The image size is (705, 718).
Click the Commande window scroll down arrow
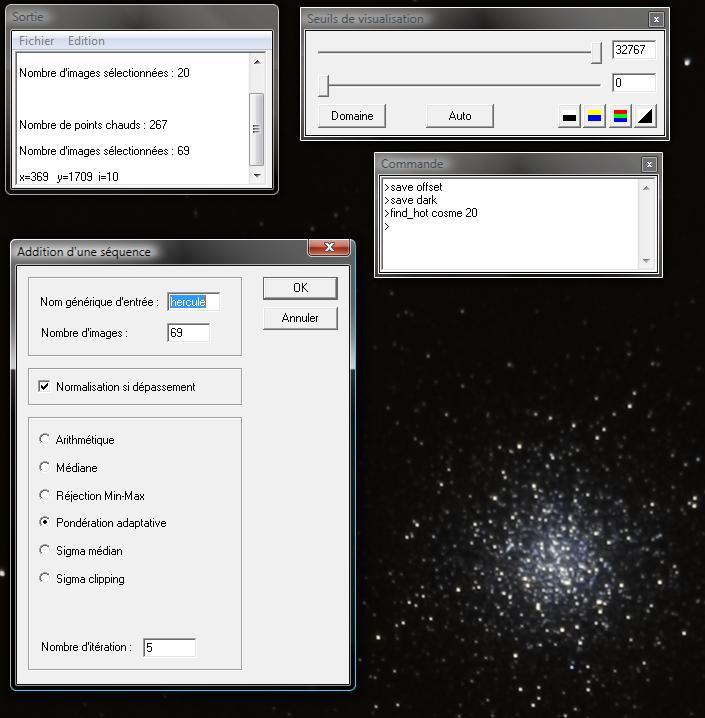(x=646, y=261)
